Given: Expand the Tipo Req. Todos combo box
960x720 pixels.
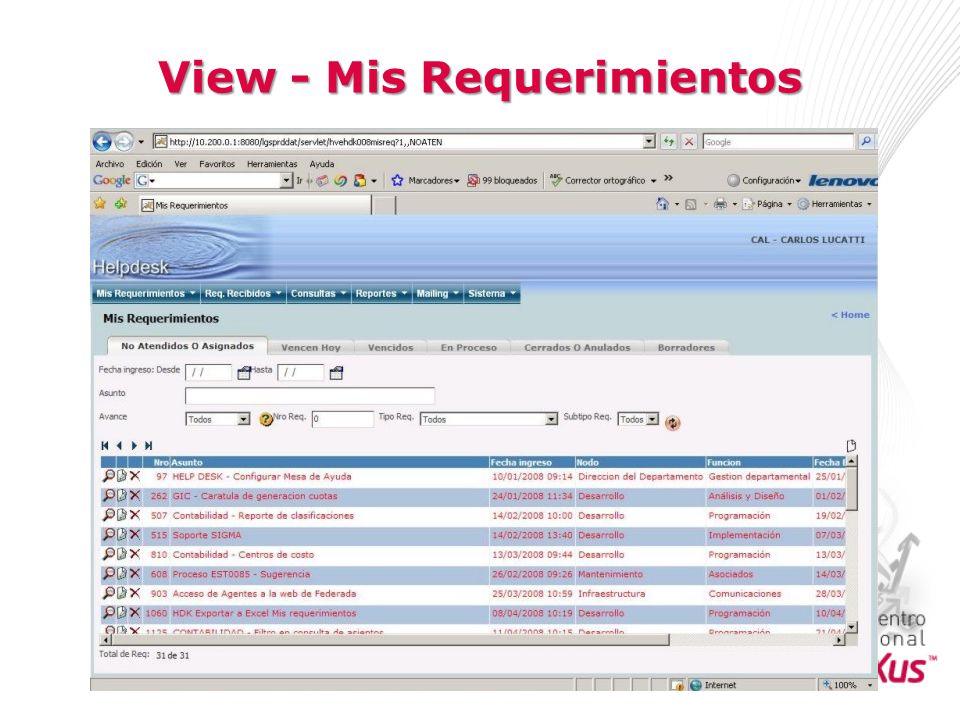Looking at the screenshot, I should click(x=551, y=419).
